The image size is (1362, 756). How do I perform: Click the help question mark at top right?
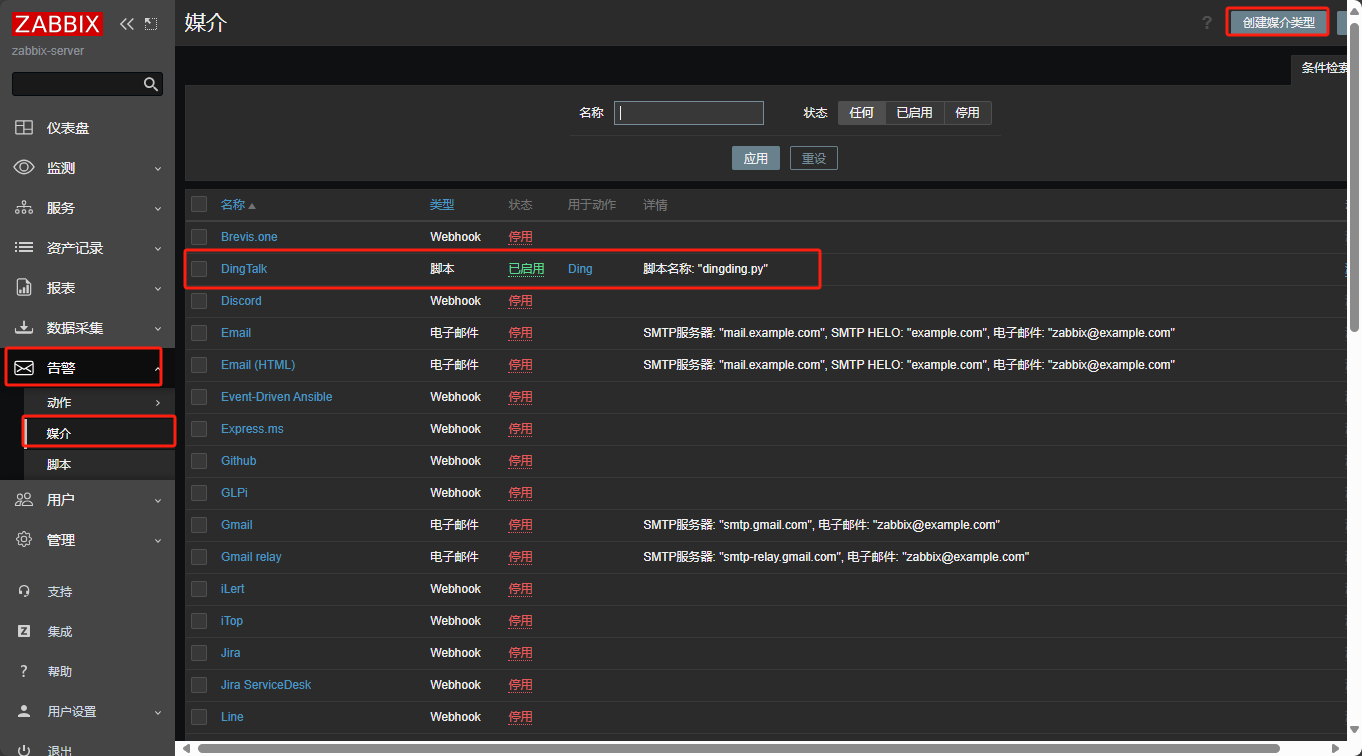tap(1207, 23)
